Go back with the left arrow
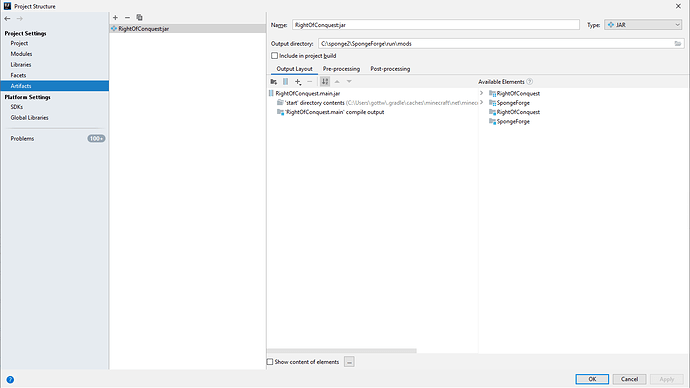Viewport: 690px width, 388px height. pos(7,18)
